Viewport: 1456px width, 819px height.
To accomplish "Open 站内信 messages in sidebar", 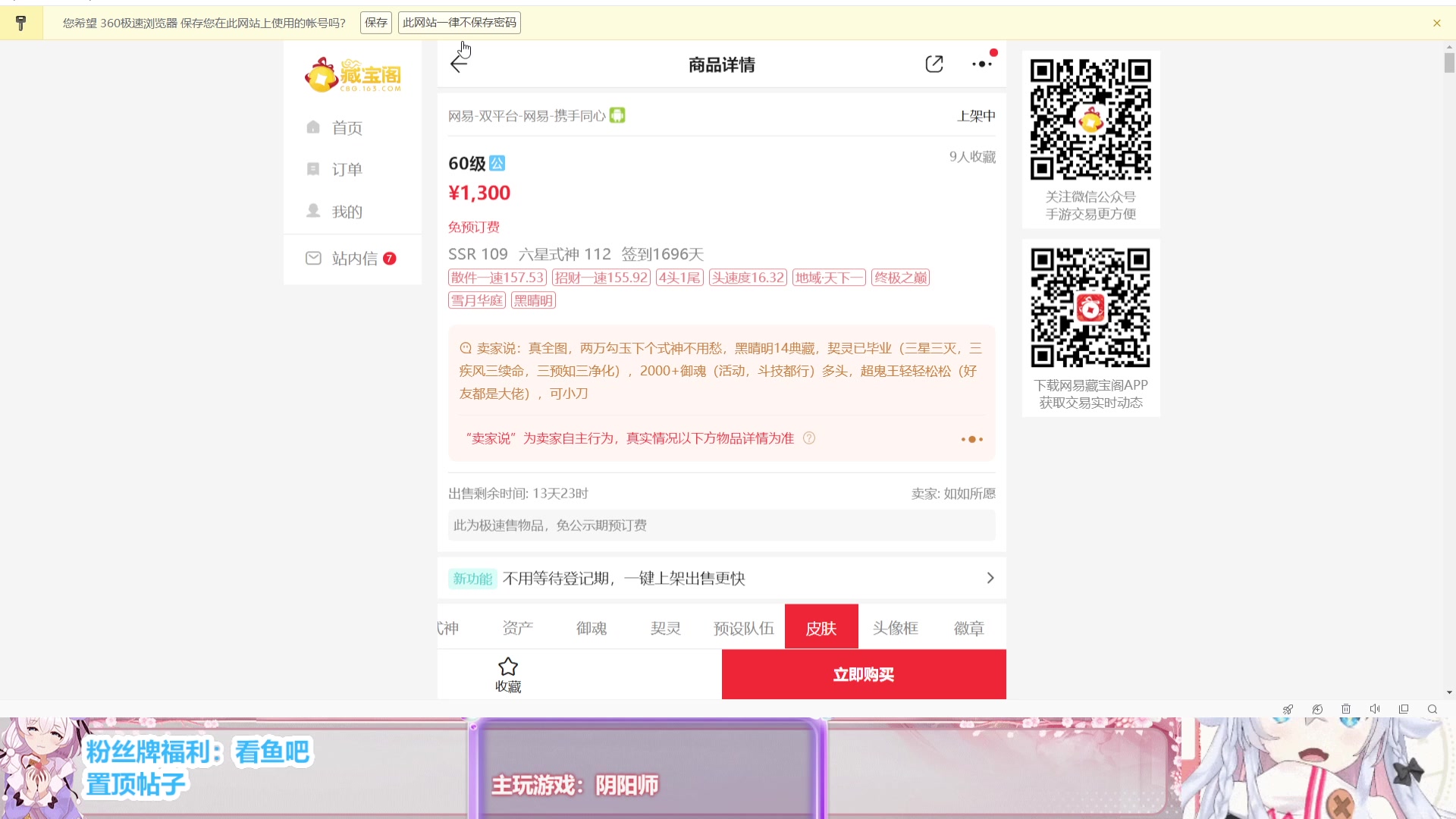I will coord(355,259).
